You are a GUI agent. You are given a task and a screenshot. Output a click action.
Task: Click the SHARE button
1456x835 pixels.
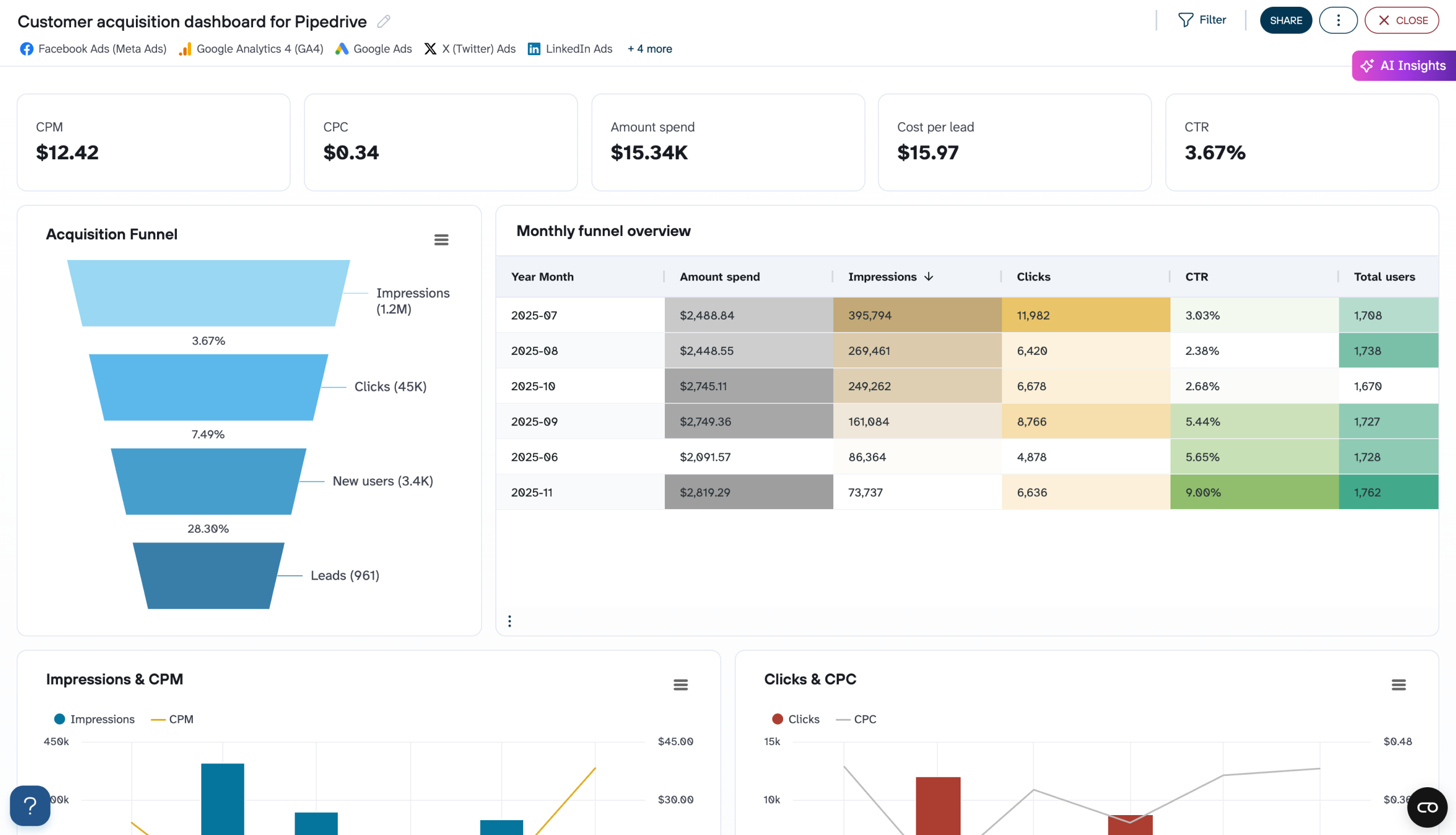tap(1286, 20)
